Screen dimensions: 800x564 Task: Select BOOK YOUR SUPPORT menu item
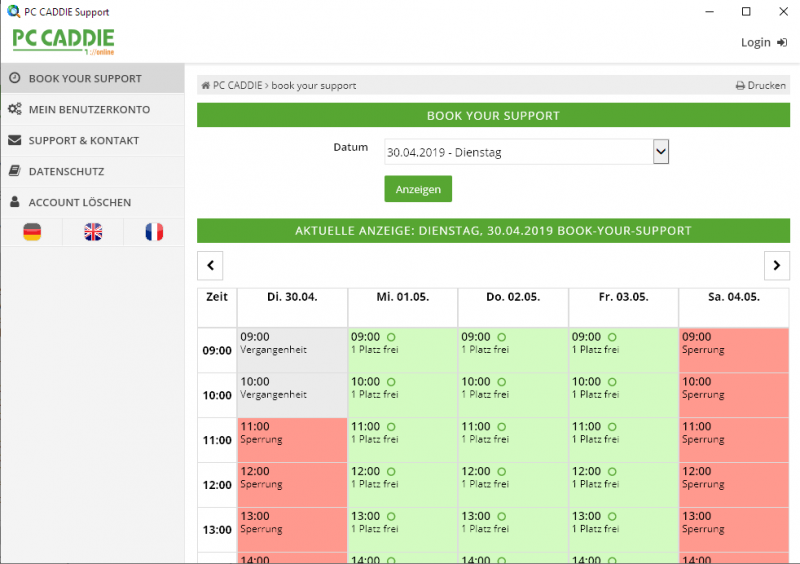pos(92,79)
